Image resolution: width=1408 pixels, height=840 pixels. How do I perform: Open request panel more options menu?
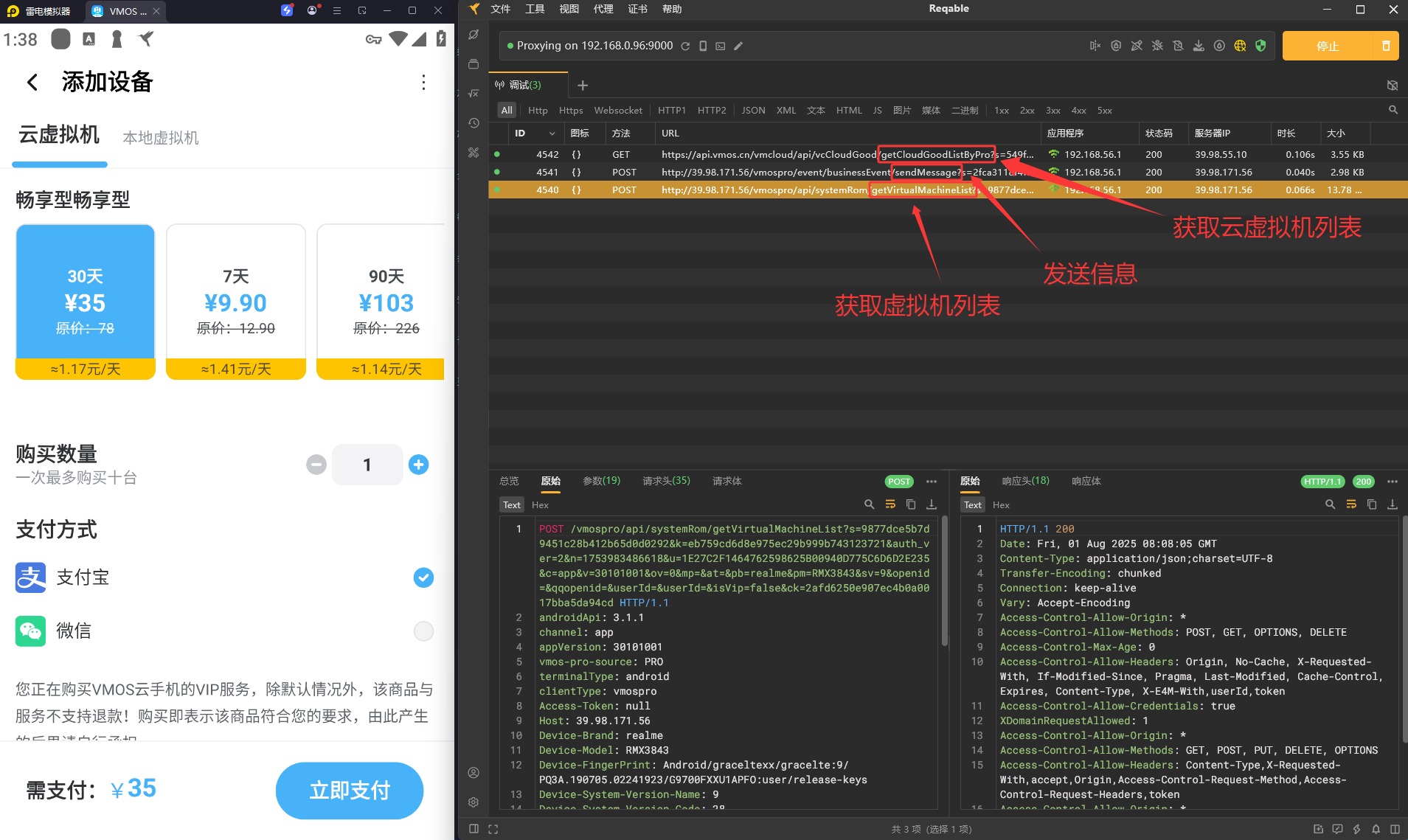click(932, 482)
